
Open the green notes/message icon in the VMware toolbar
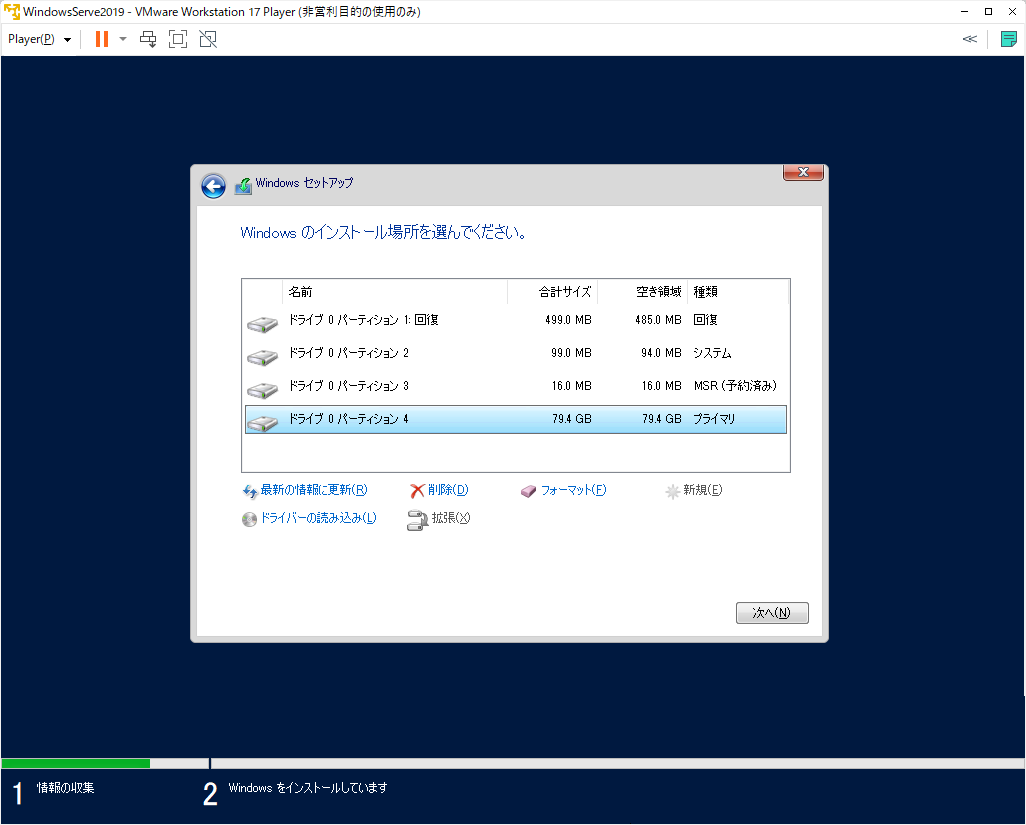click(1008, 39)
